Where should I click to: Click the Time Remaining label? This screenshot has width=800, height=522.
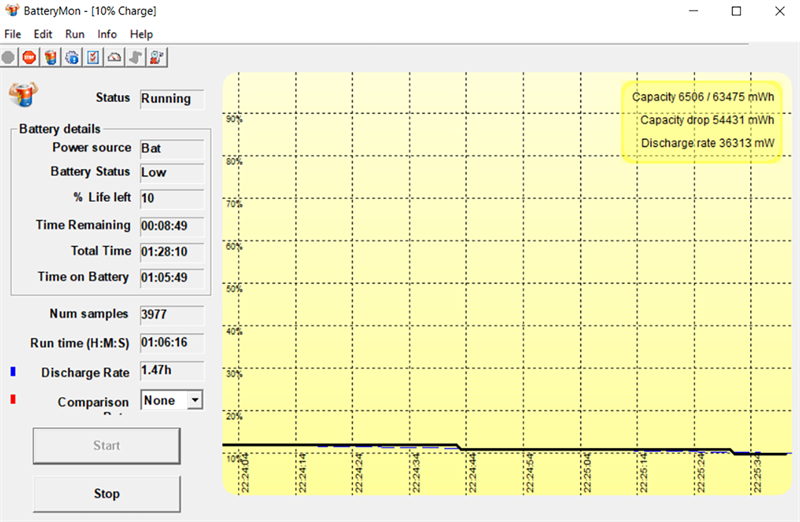[x=83, y=225]
